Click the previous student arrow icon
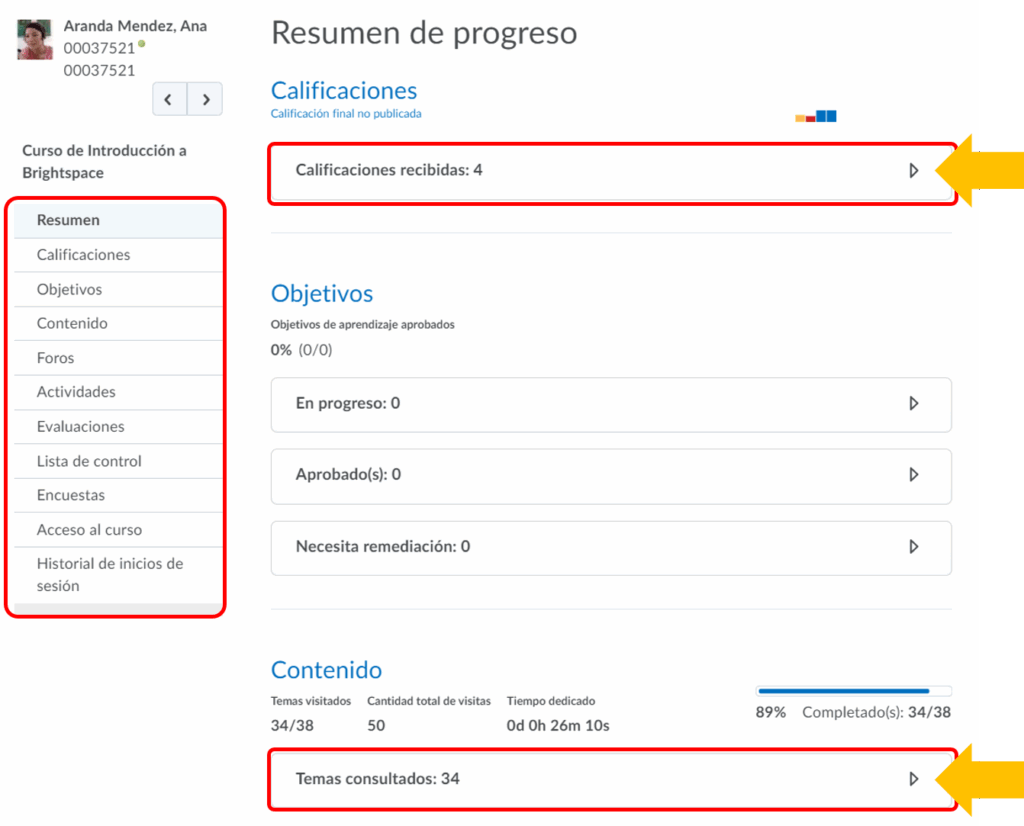Screen dimensions: 1024x826 [169, 100]
